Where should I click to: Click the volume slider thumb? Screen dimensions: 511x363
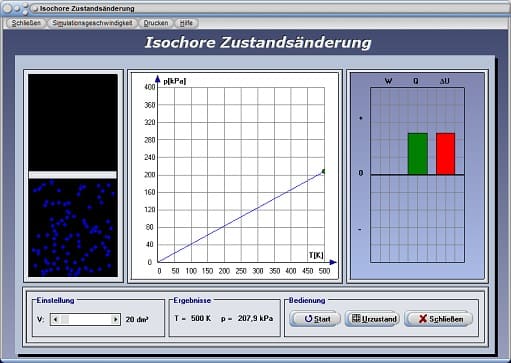pyautogui.click(x=65, y=319)
